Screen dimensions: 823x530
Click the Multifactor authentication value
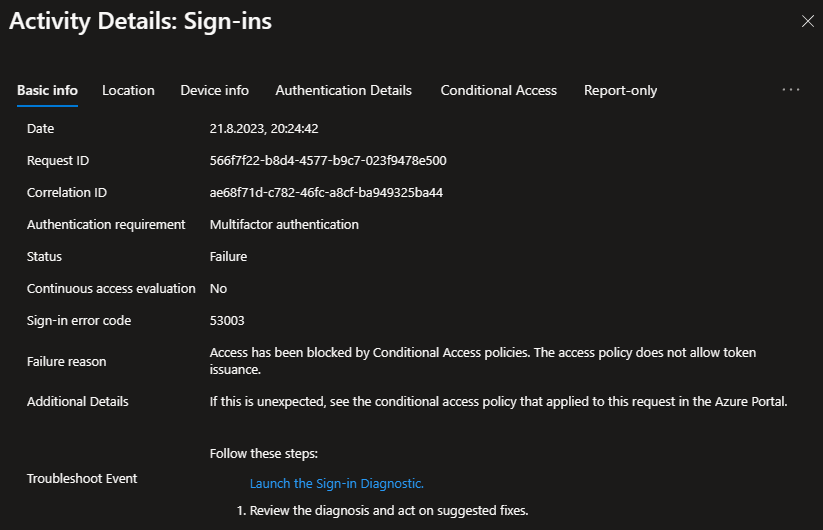tap(284, 224)
